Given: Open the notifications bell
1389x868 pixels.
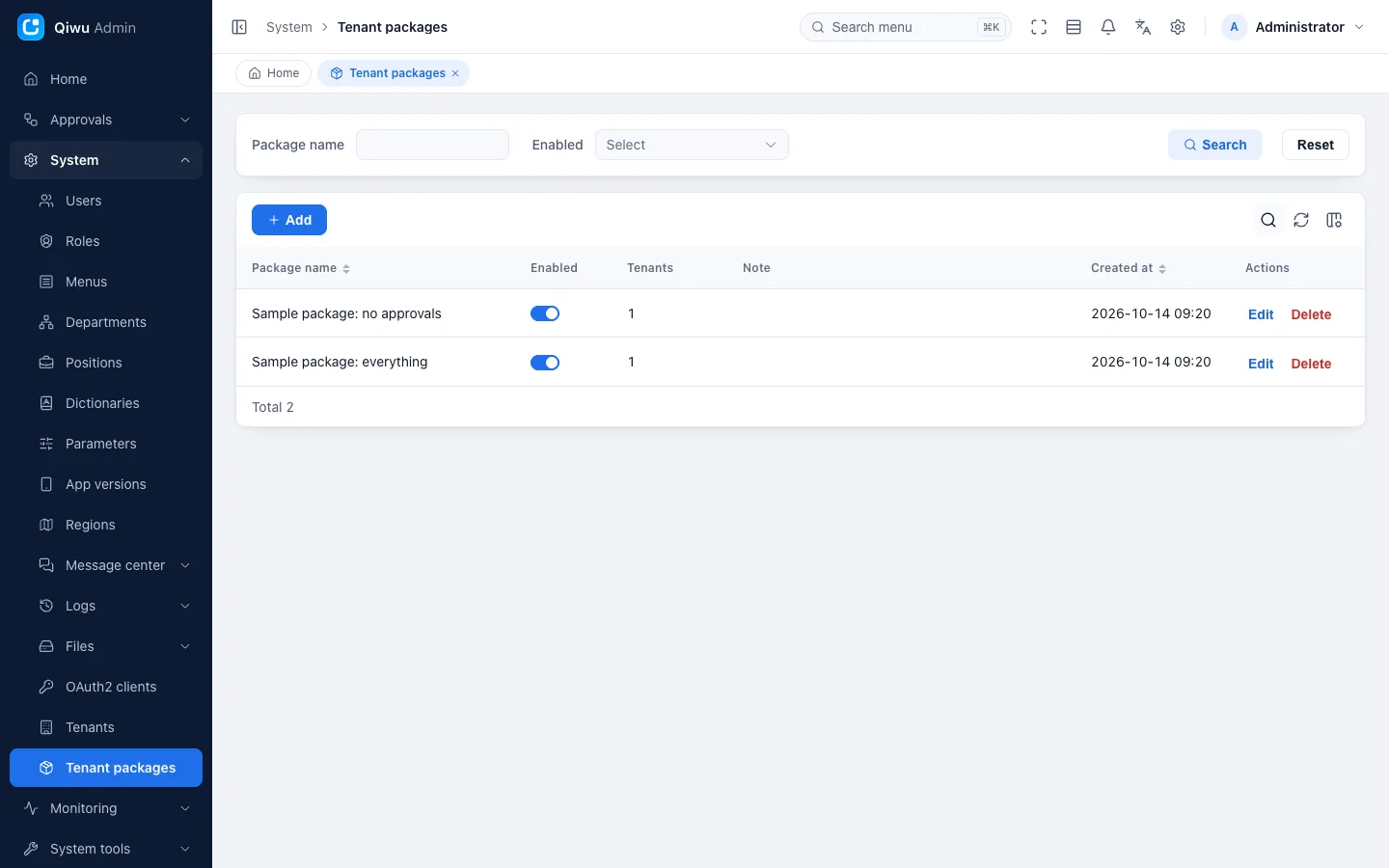Looking at the screenshot, I should [1108, 27].
